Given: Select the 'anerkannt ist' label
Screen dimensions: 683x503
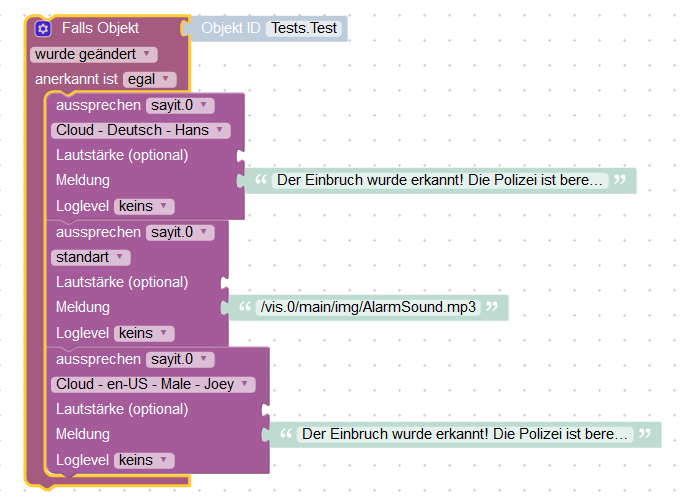Looking at the screenshot, I should click(76, 80).
